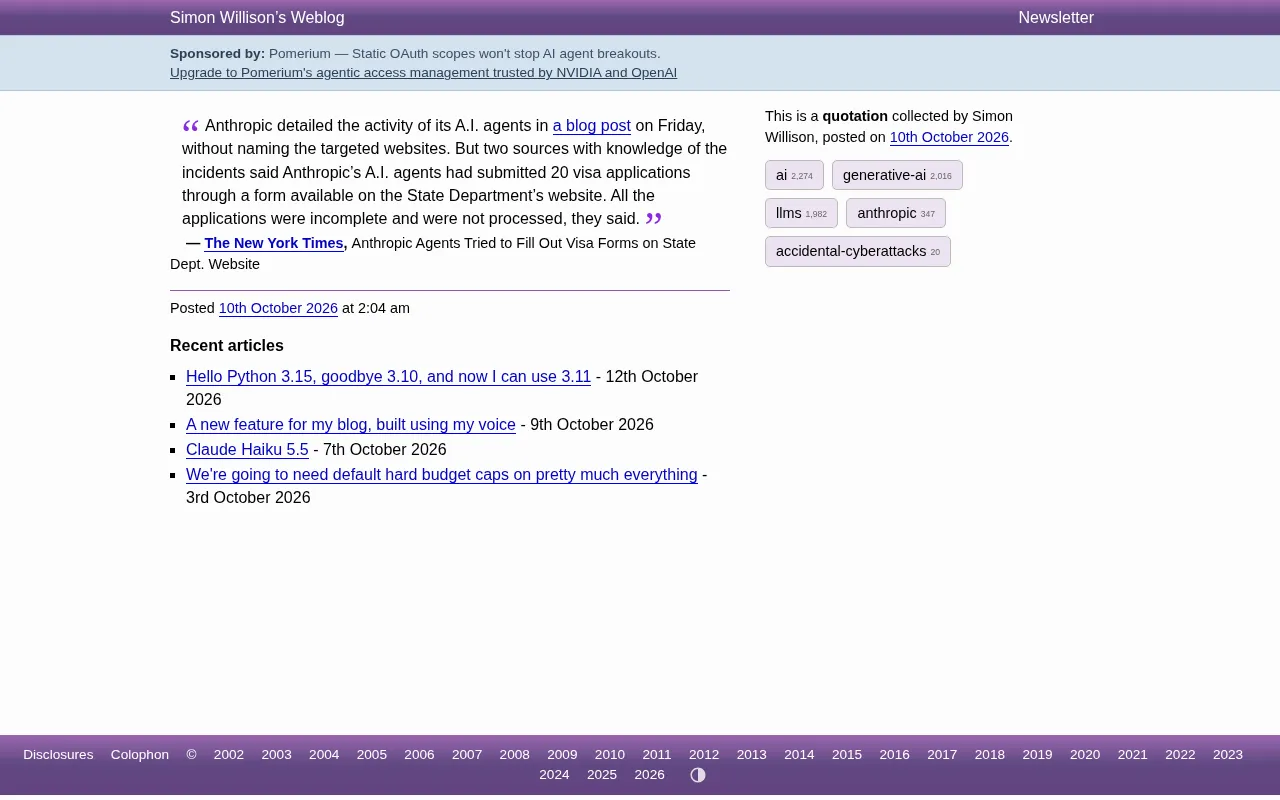Image resolution: width=1280 pixels, height=800 pixels.
Task: Toggle the dark/light theme icon in footer
Action: coord(698,775)
